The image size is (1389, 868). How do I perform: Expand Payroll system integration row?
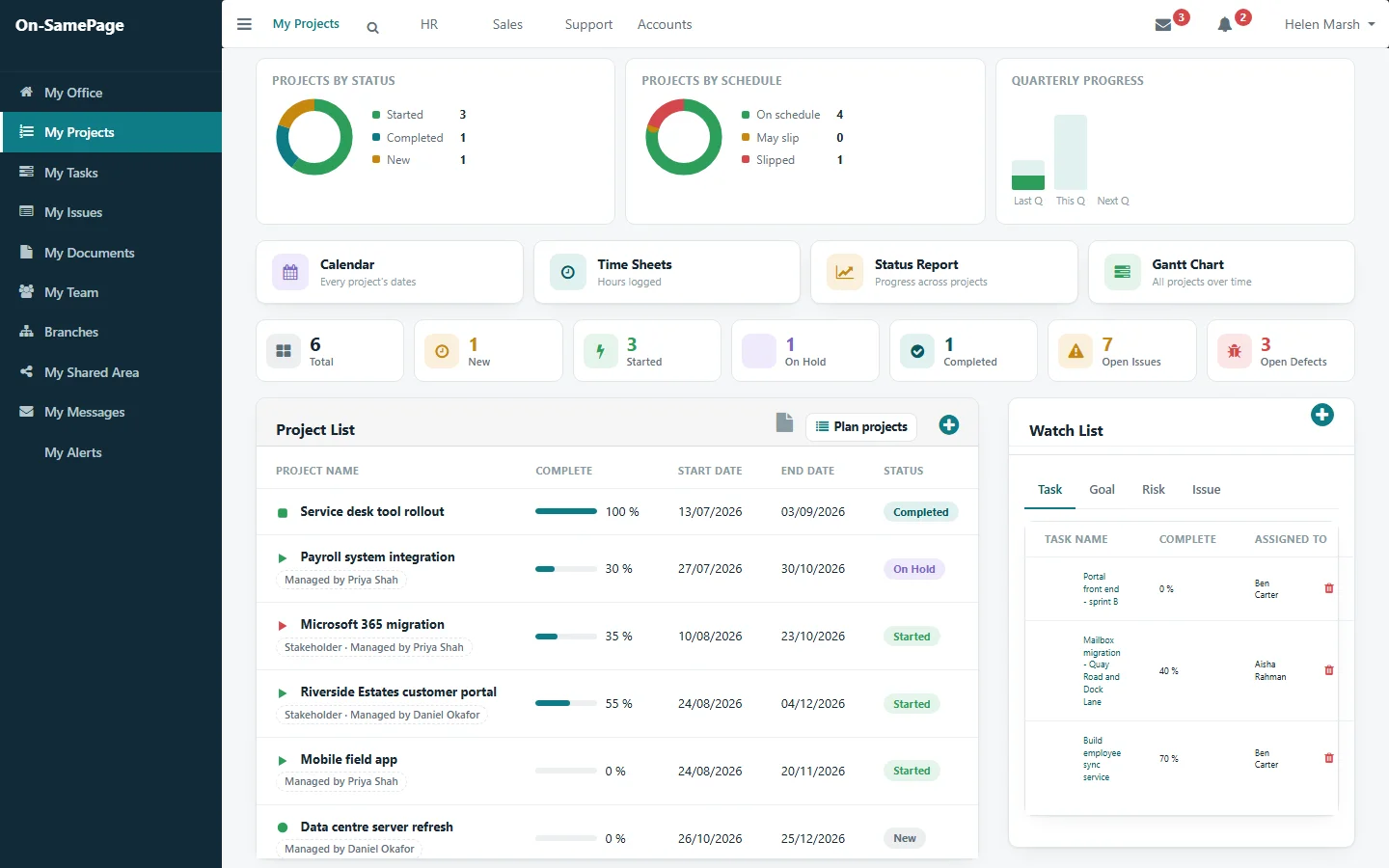click(x=283, y=558)
